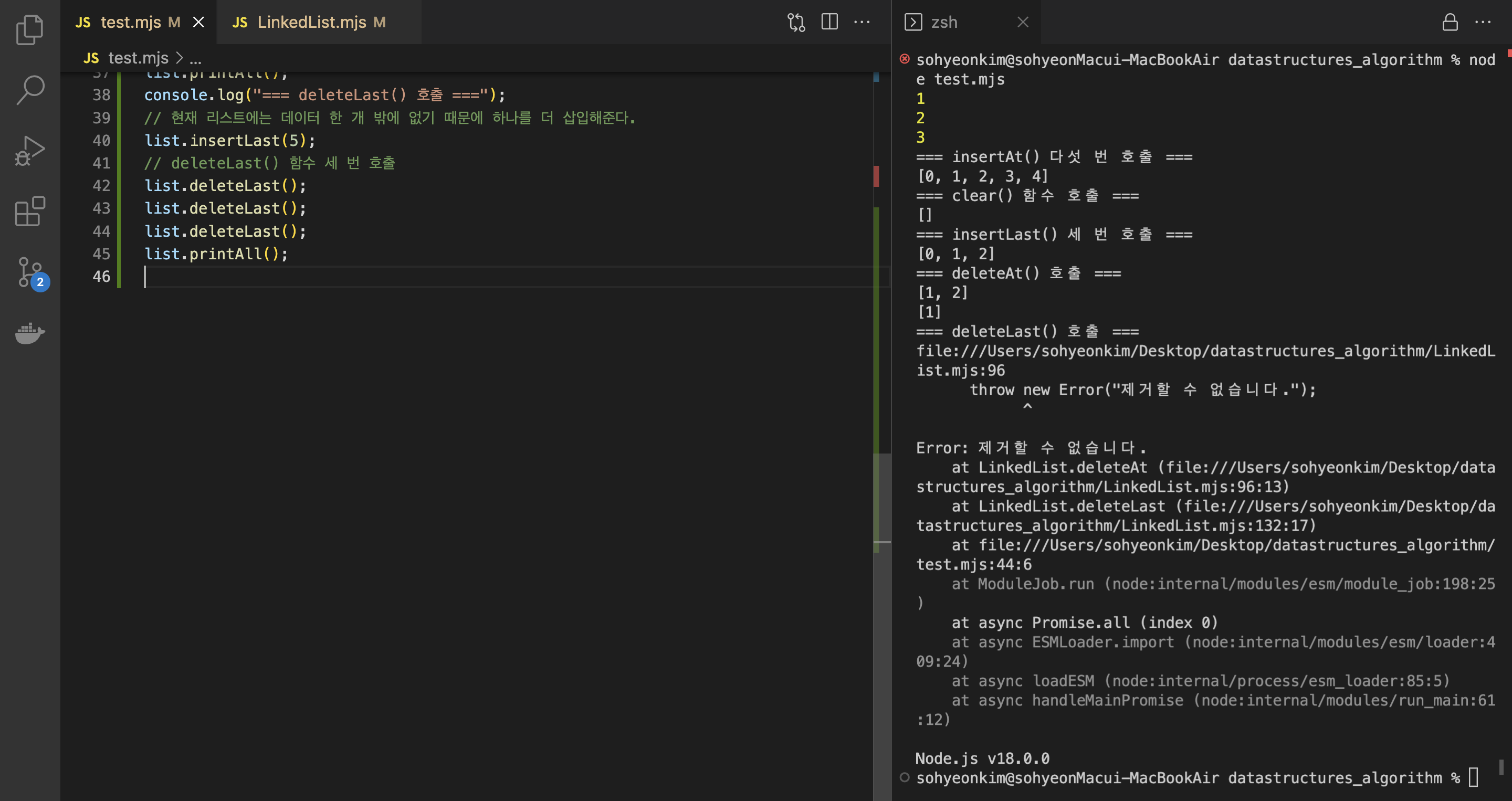Viewport: 1512px width, 801px height.
Task: Click the 'throw new Error' terminal line
Action: point(1142,389)
